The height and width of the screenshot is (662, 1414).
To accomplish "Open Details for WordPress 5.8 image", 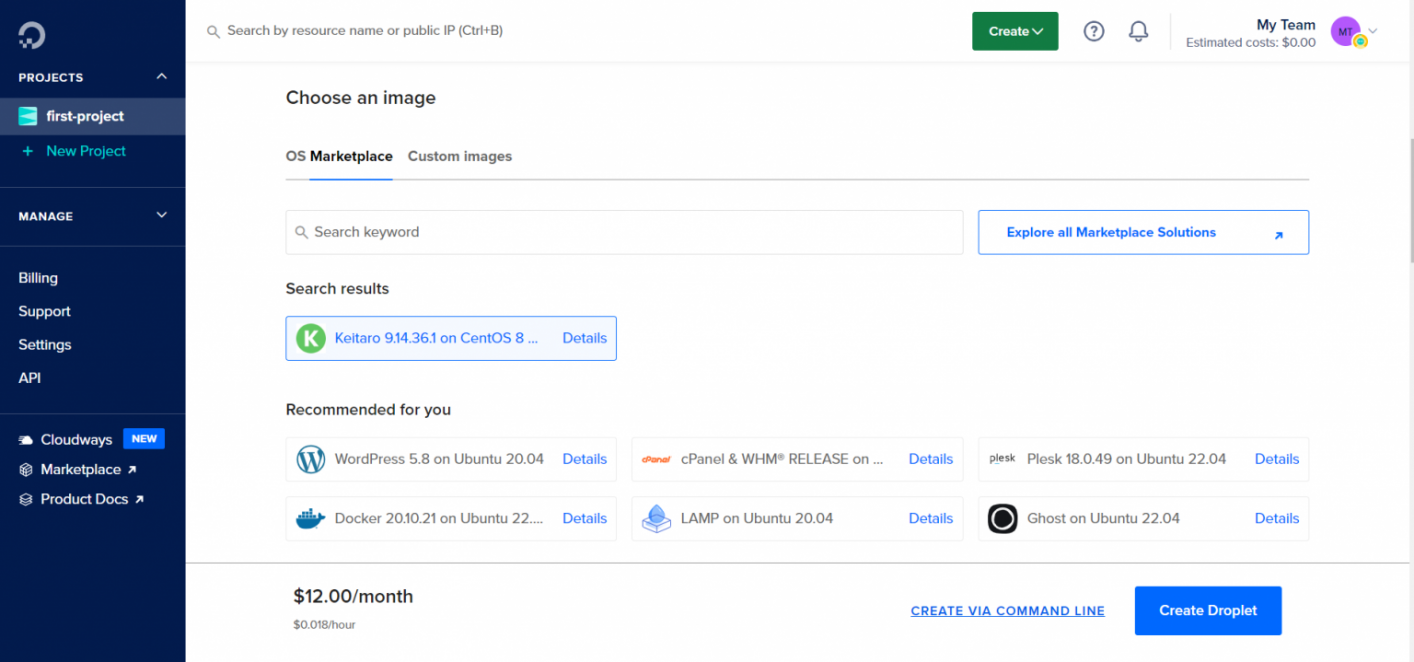I will click(x=585, y=459).
